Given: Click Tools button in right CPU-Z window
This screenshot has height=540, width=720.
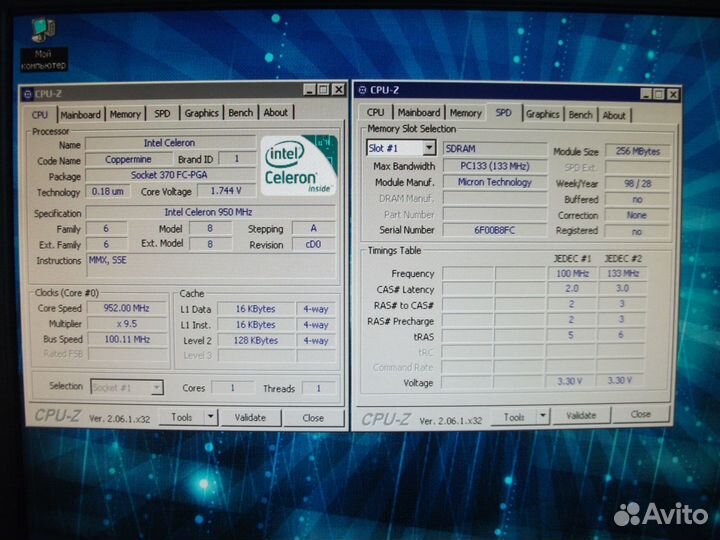Looking at the screenshot, I should 514,417.
